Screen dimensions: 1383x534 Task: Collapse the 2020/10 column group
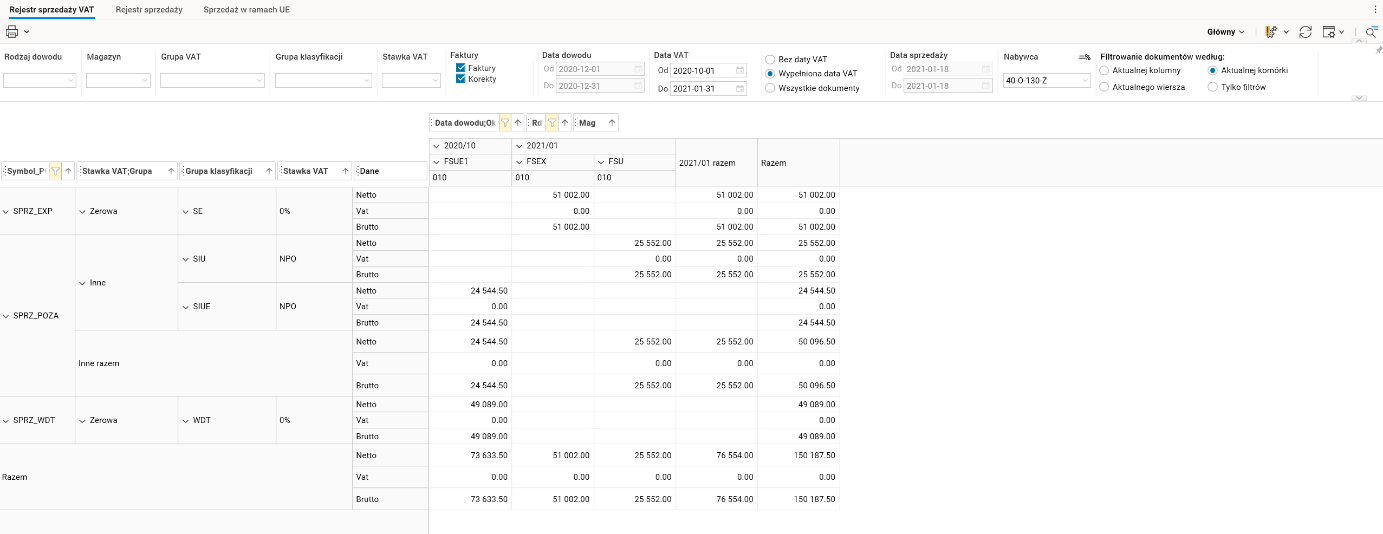(x=435, y=146)
